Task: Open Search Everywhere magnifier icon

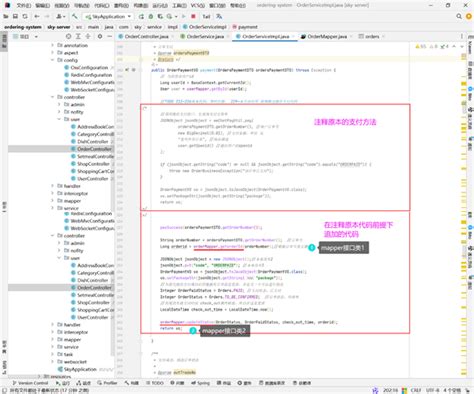Action: [x=459, y=16]
